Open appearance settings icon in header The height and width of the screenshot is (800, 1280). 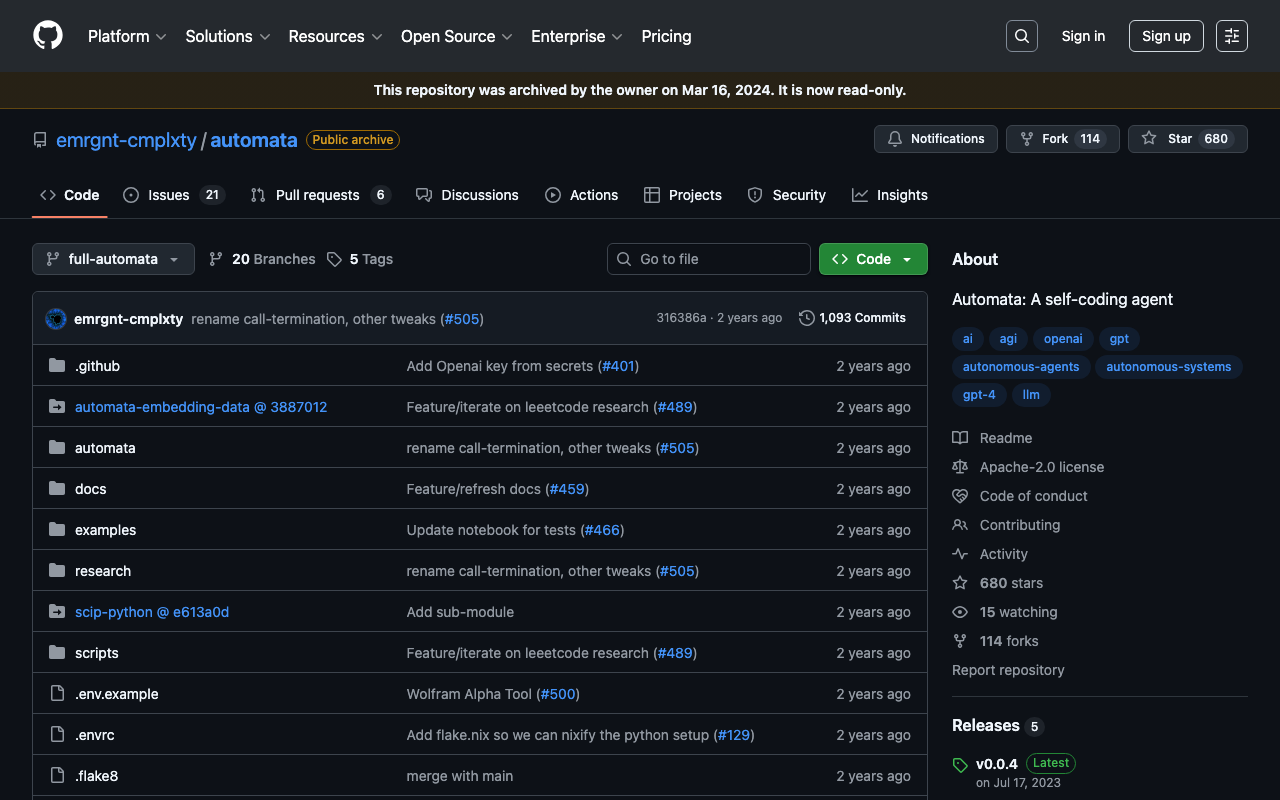pyautogui.click(x=1231, y=36)
